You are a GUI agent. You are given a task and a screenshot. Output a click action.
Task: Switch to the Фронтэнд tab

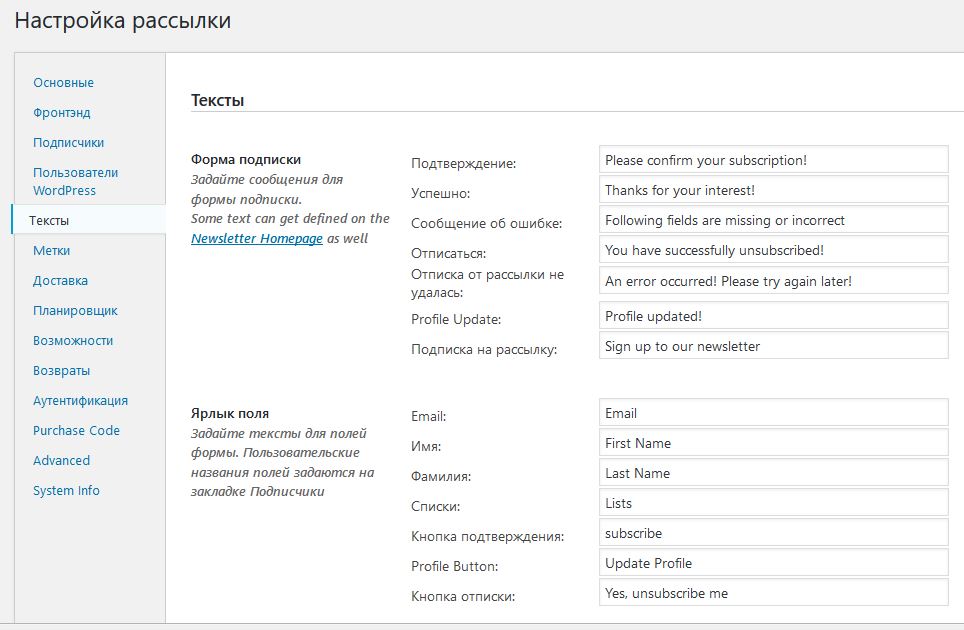pyautogui.click(x=61, y=113)
